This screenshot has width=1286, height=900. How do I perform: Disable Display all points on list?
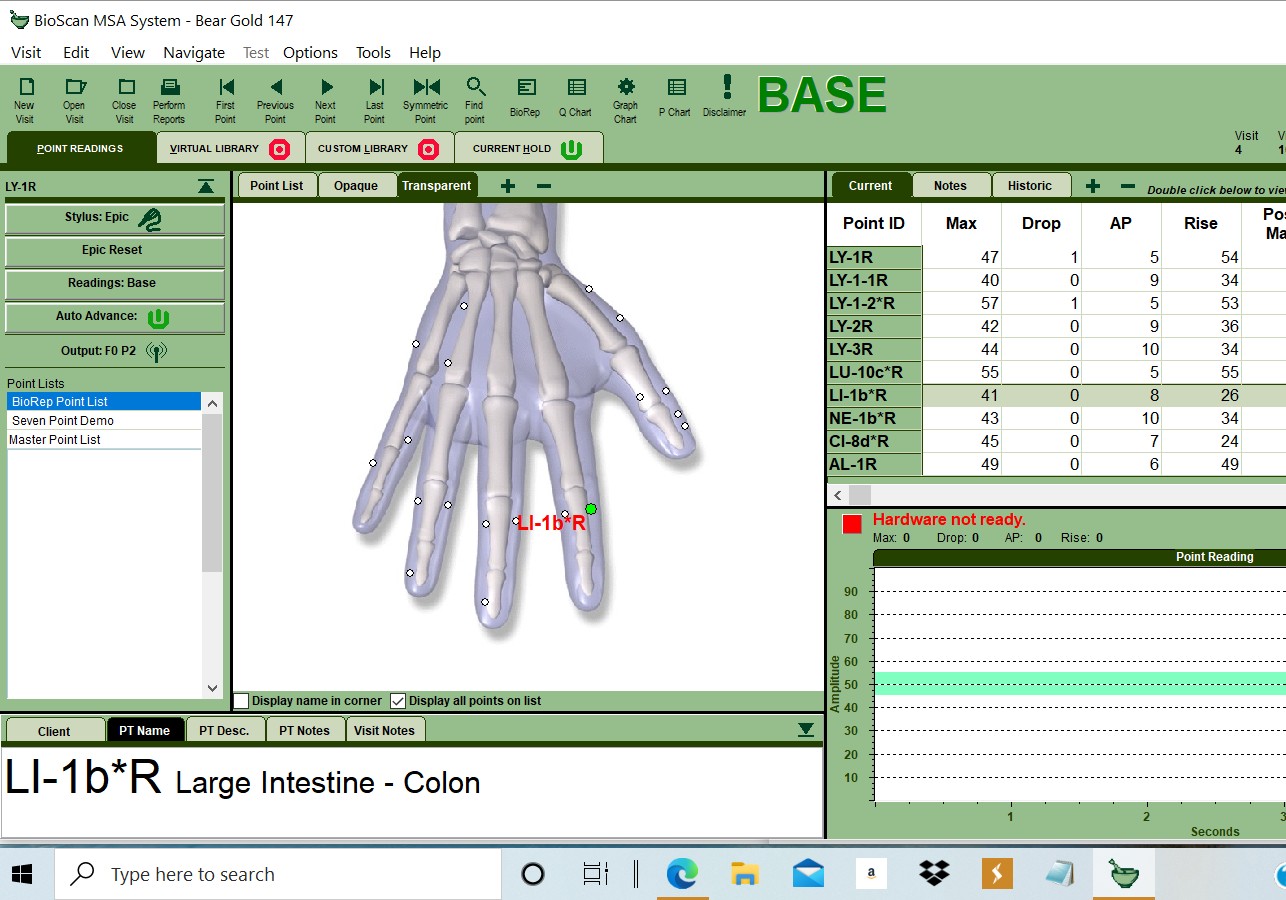[398, 700]
